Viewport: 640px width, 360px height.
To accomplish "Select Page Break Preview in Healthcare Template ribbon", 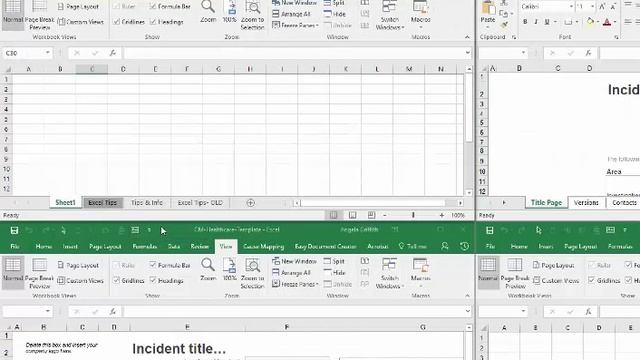I will click(39, 273).
